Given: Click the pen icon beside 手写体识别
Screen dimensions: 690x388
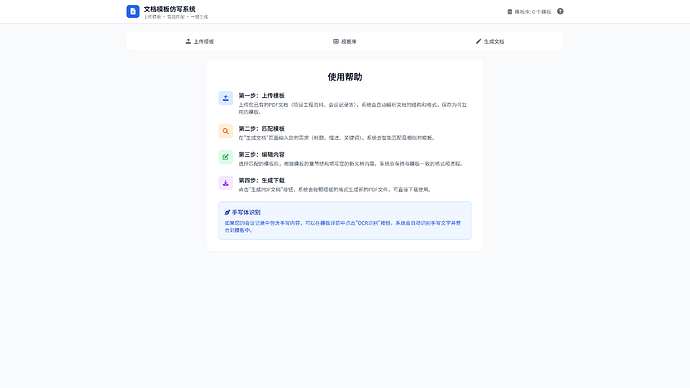Looking at the screenshot, I should pos(228,212).
